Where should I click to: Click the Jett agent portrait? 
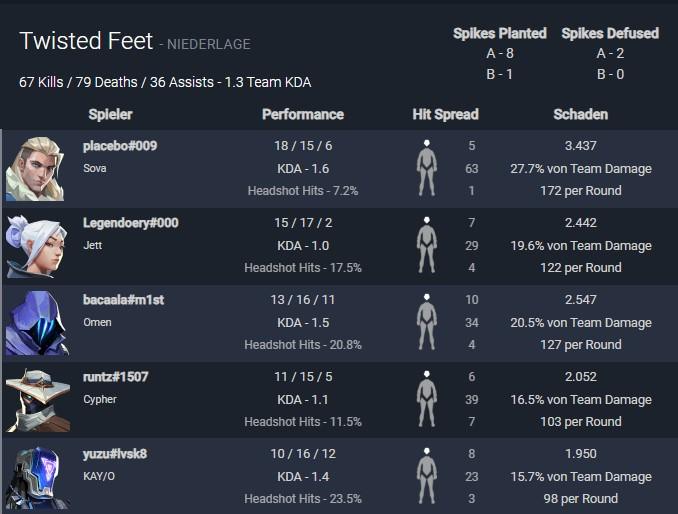[35, 246]
